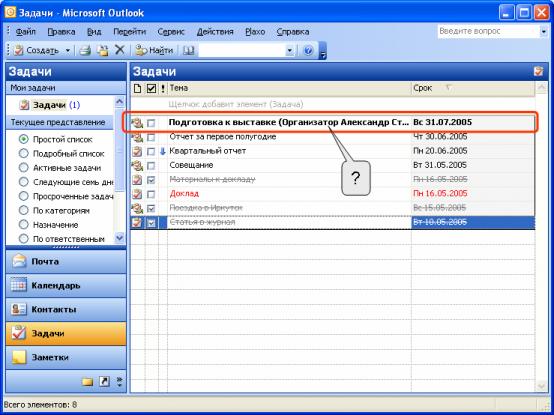Select Активные задачи view
The height and width of the screenshot is (415, 554).
click(24, 167)
